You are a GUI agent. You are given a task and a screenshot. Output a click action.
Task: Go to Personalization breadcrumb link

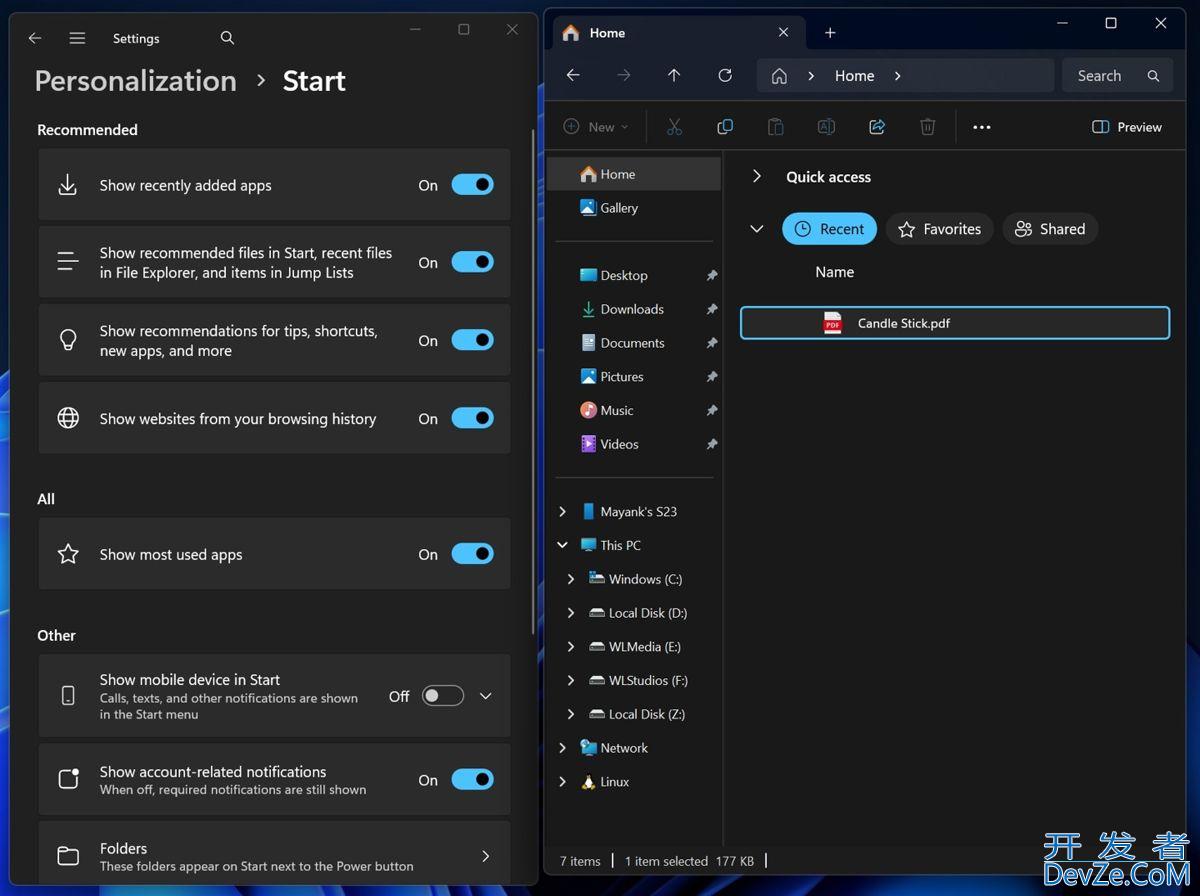[136, 81]
